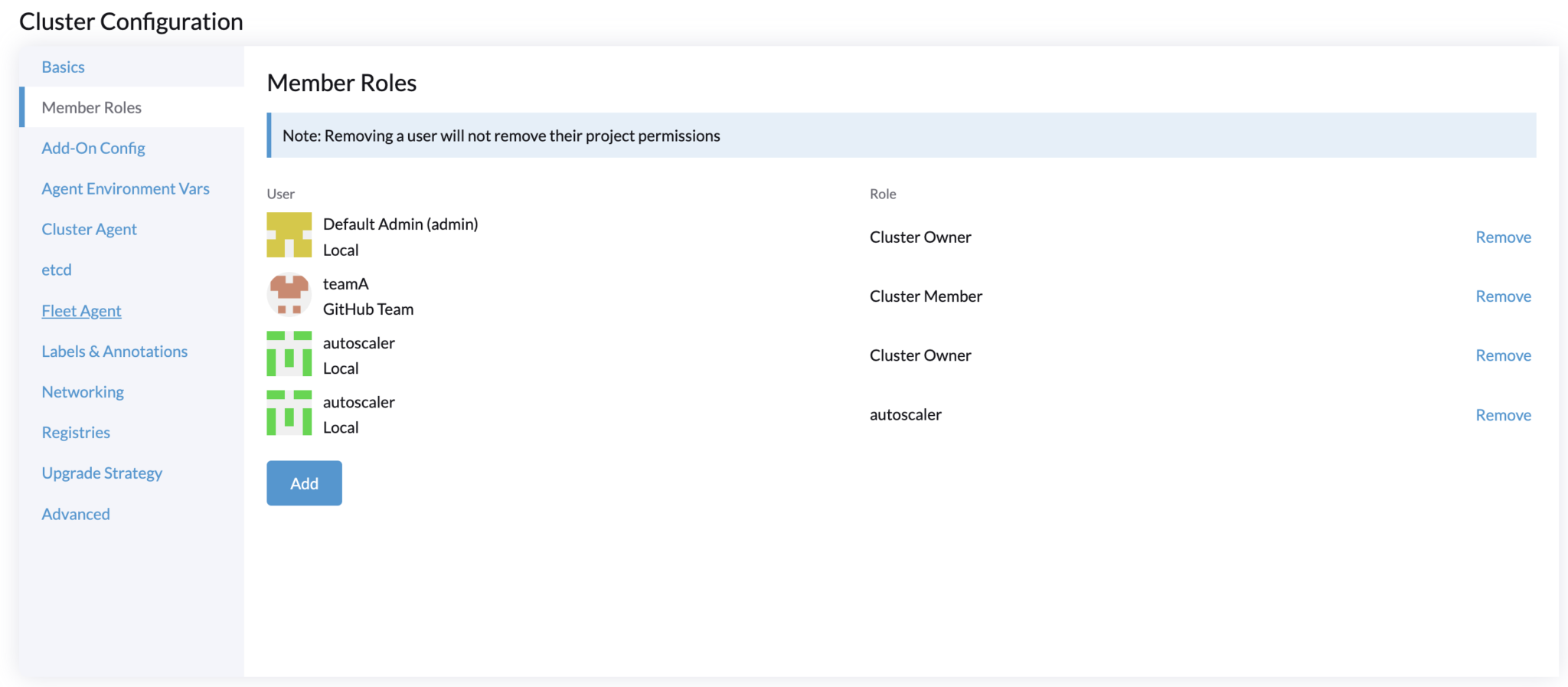Click avatar of autoscaler with Cluster Owner role
The image size is (1568, 687).
[289, 354]
